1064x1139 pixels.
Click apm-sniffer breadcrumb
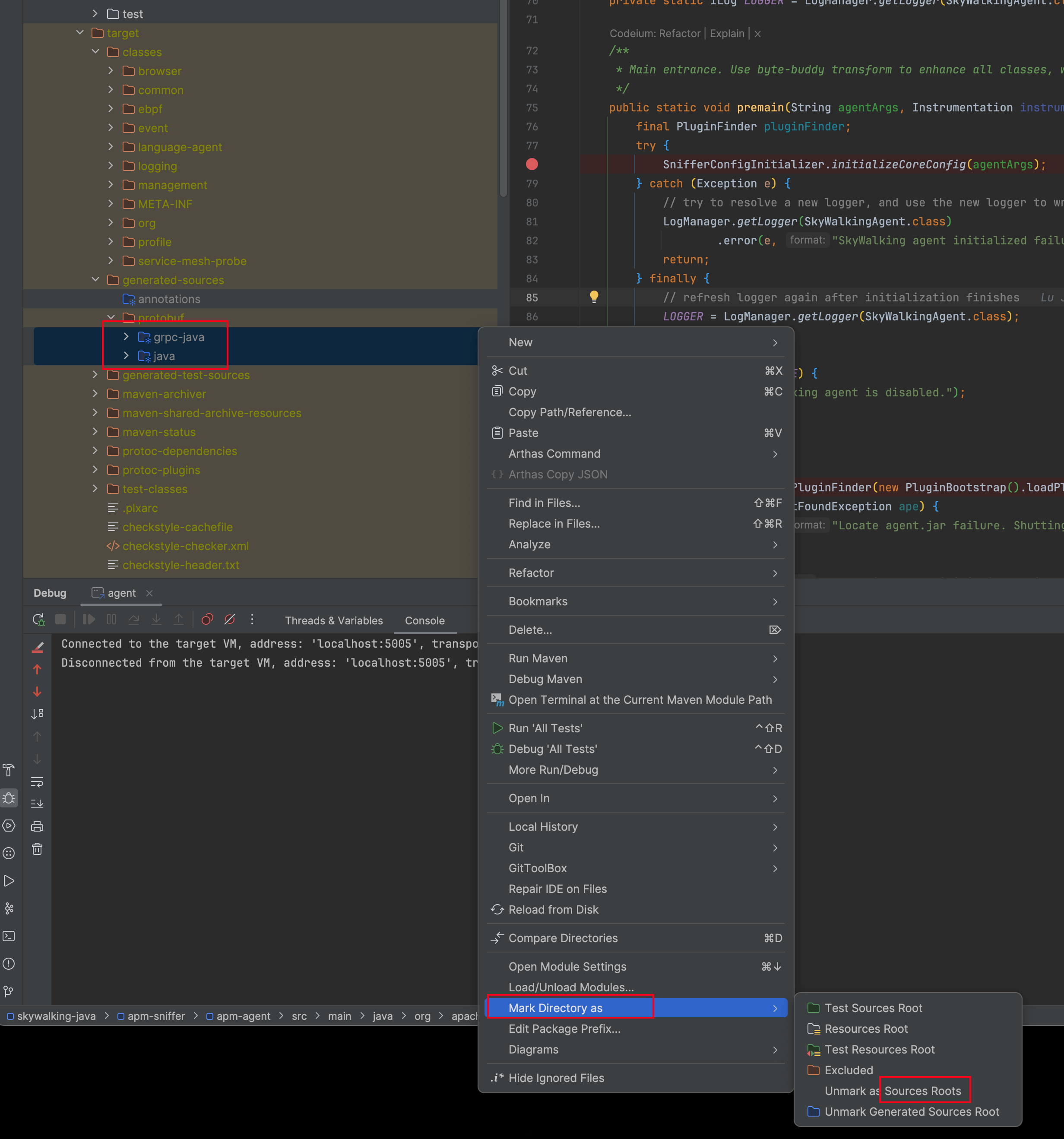[151, 1016]
